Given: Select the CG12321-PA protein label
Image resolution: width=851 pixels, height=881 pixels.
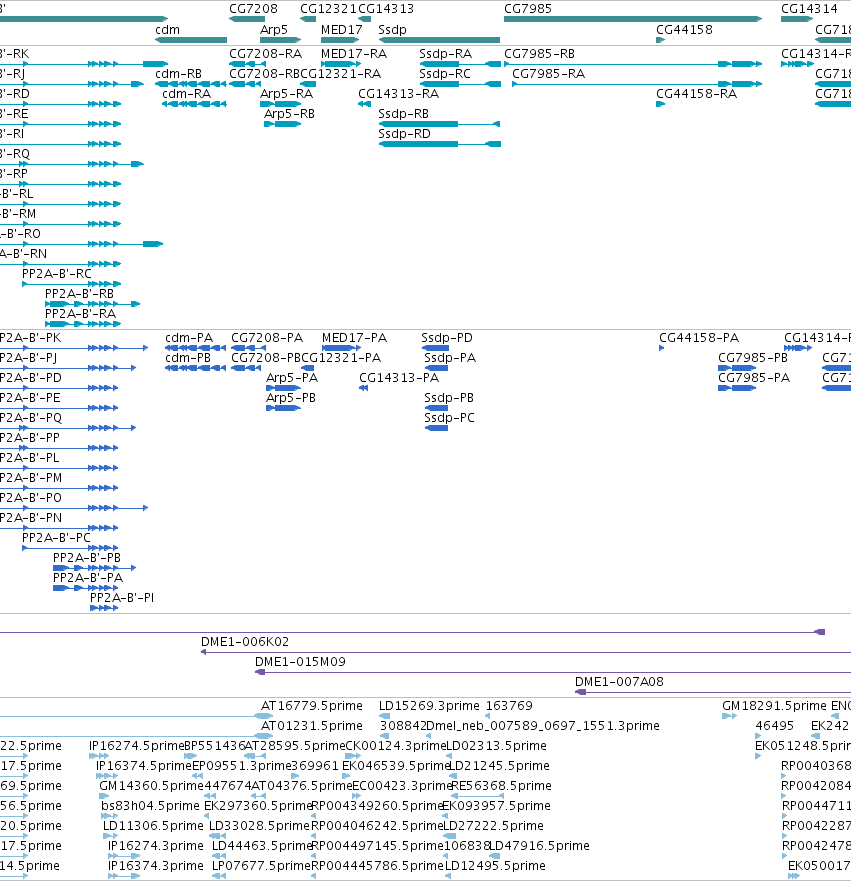Looking at the screenshot, I should [342, 358].
